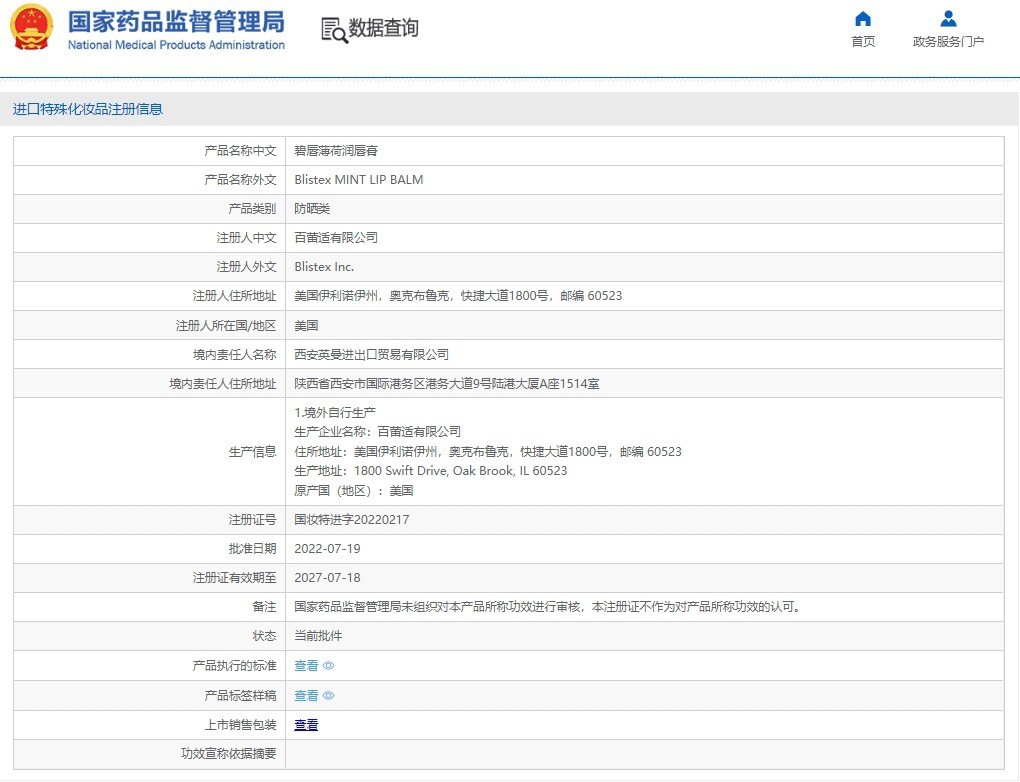Image resolution: width=1020 pixels, height=782 pixels.
Task: Select the Blistex MINT LIP BALM product name
Action: click(359, 180)
